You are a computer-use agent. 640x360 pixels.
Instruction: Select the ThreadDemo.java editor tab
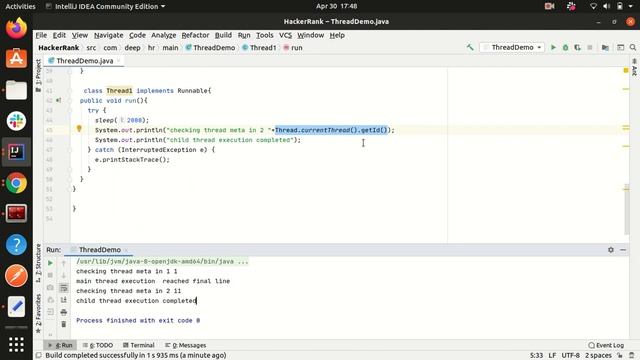tap(84, 61)
